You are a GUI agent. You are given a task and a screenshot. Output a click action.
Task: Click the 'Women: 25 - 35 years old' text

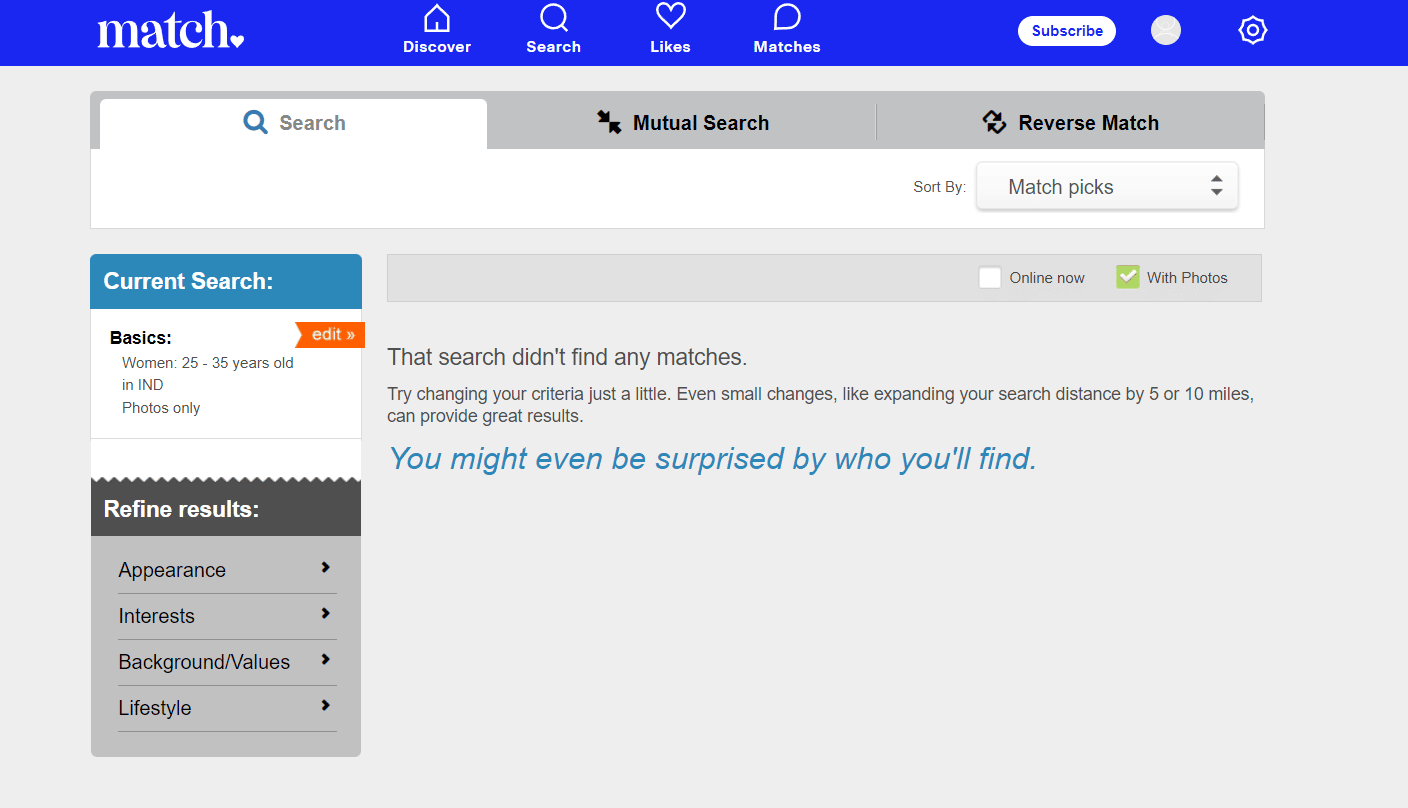208,363
